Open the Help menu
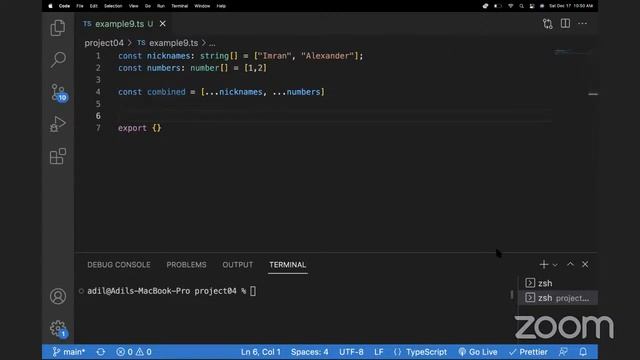This screenshot has width=640, height=360. (221, 6)
